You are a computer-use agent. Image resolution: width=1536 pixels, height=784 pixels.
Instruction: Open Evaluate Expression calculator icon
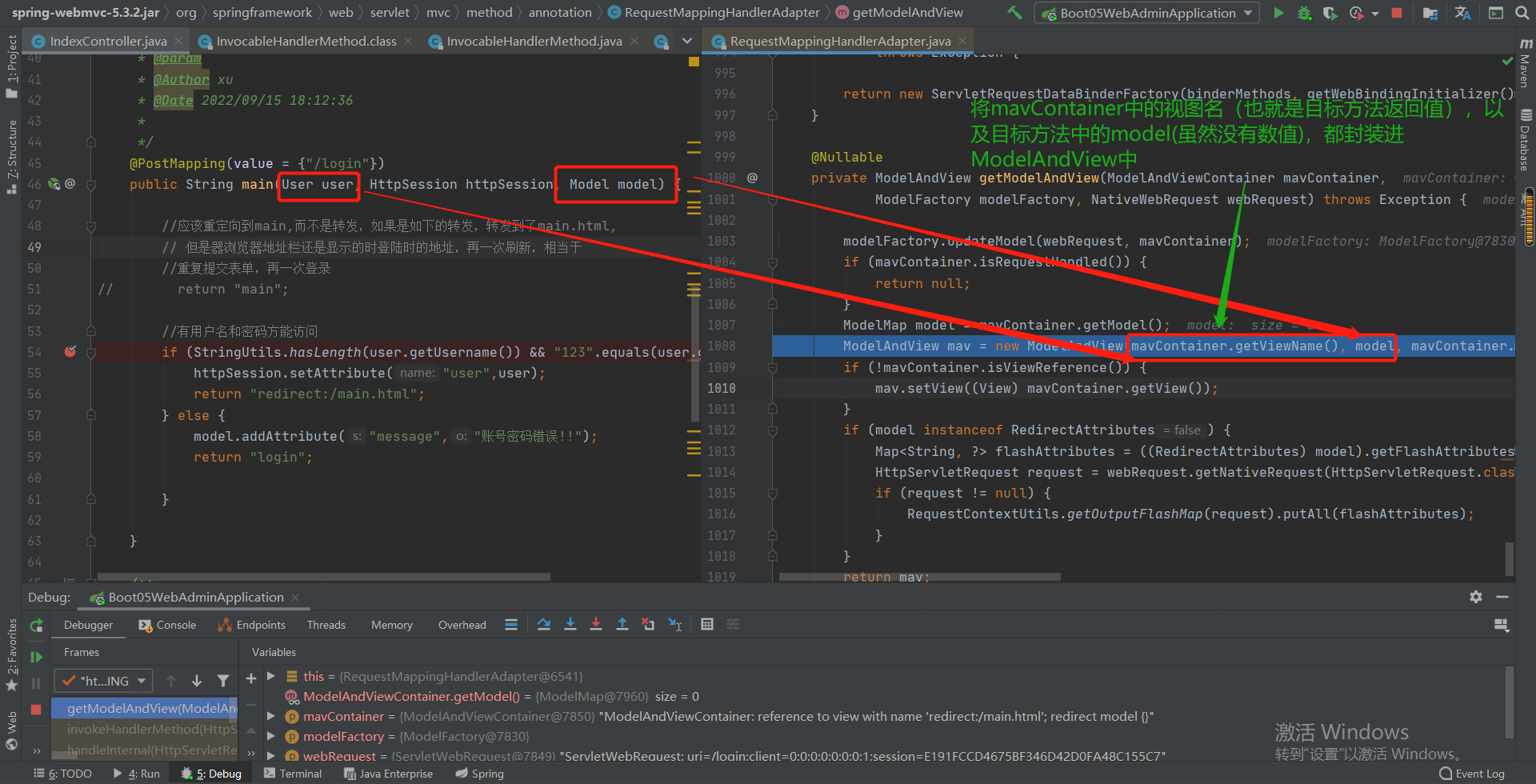pyautogui.click(x=707, y=625)
